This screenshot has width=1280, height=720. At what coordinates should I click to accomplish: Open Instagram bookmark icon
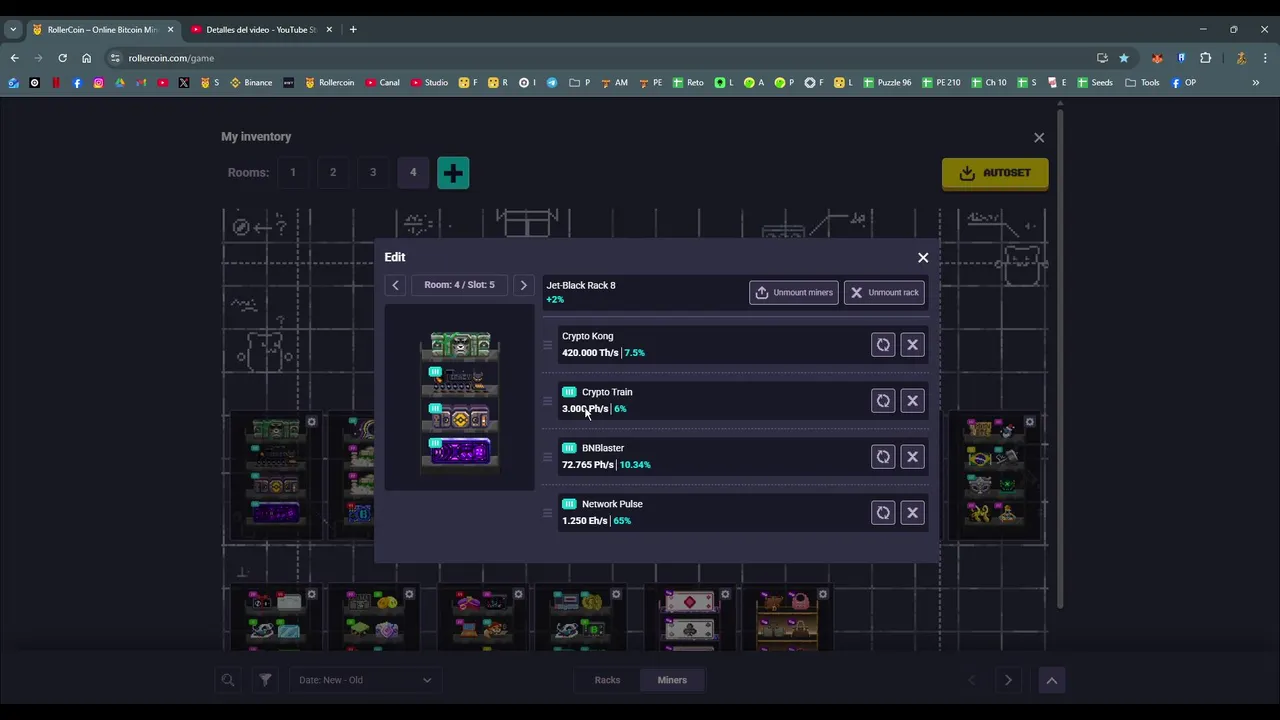[98, 83]
